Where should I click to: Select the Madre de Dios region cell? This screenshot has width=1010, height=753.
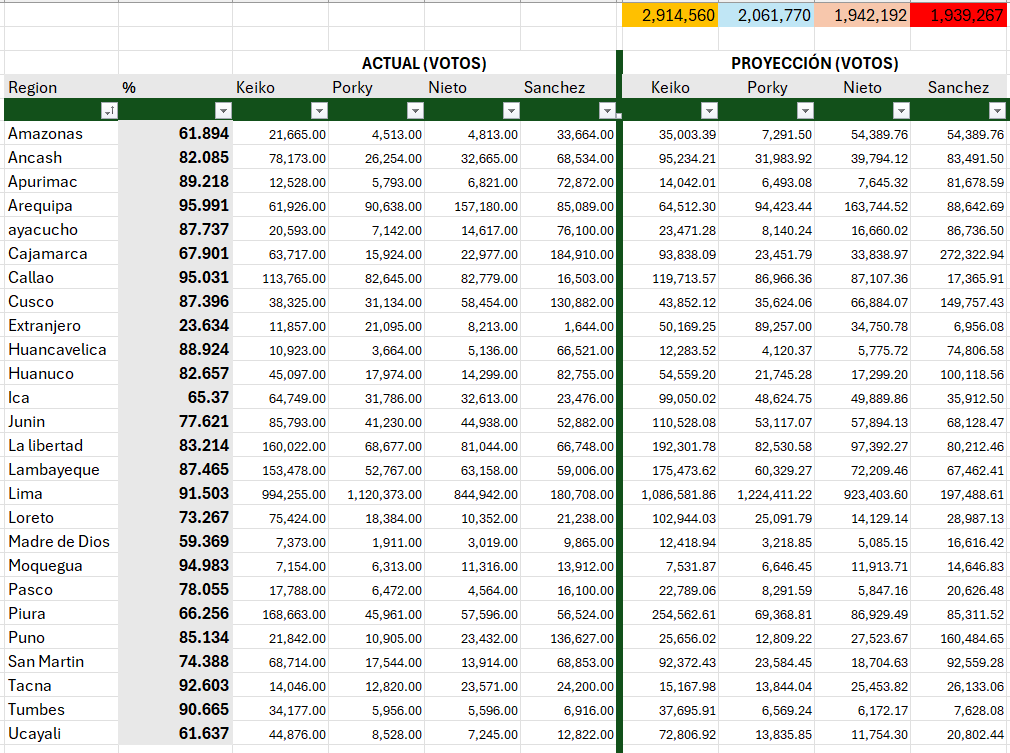click(x=61, y=542)
